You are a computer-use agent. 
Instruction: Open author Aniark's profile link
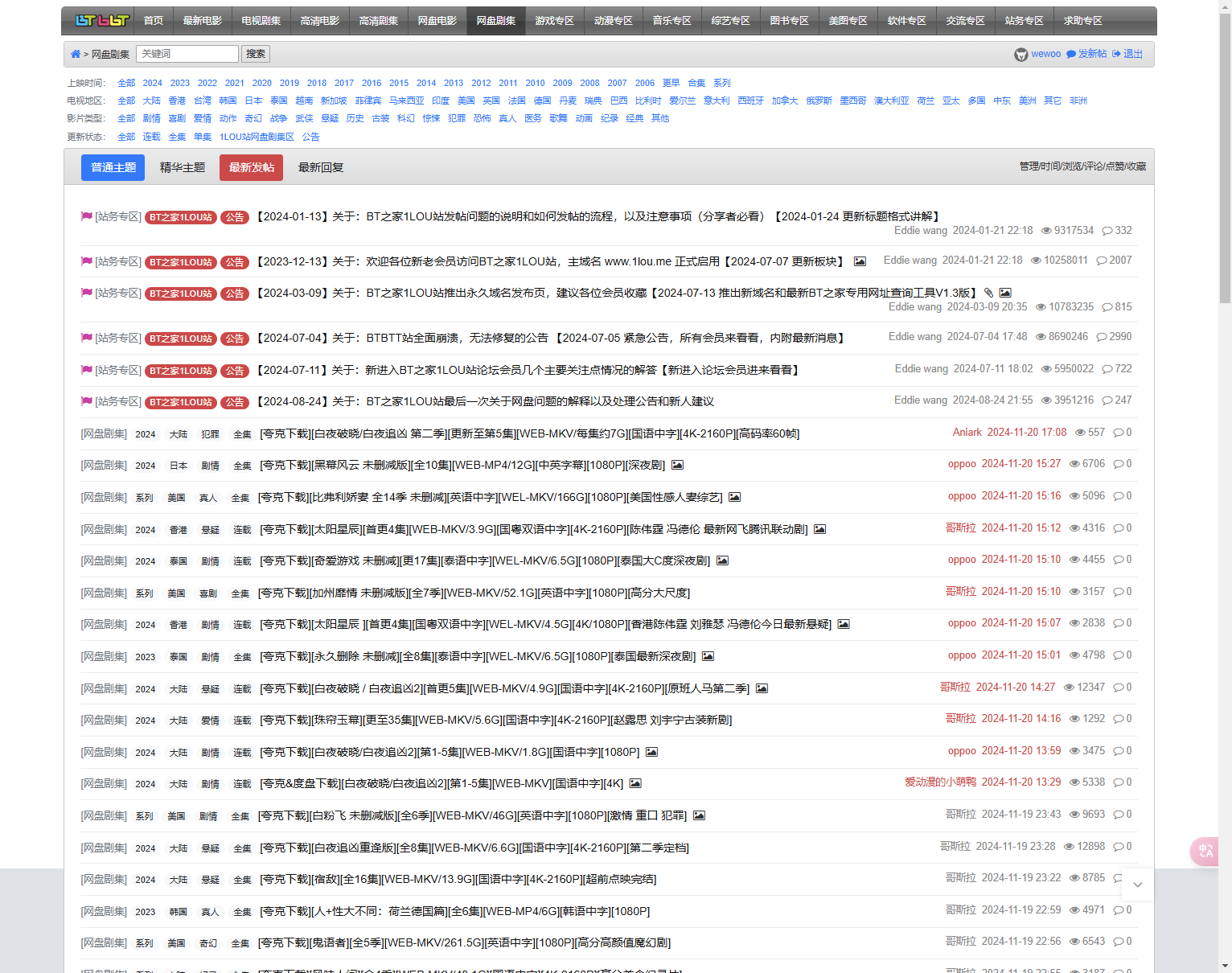pos(967,432)
